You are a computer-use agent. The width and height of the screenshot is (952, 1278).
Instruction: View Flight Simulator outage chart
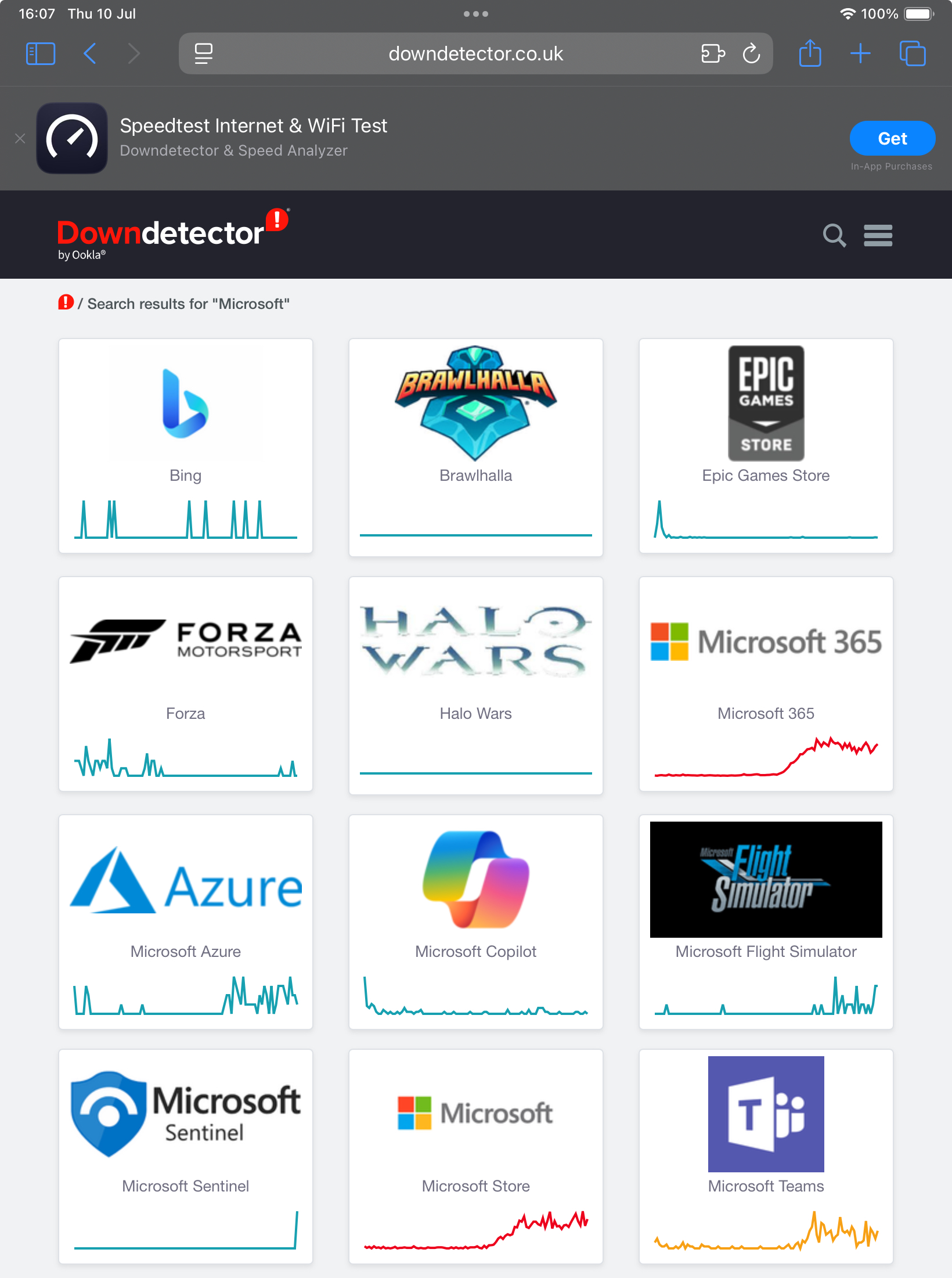point(766,995)
